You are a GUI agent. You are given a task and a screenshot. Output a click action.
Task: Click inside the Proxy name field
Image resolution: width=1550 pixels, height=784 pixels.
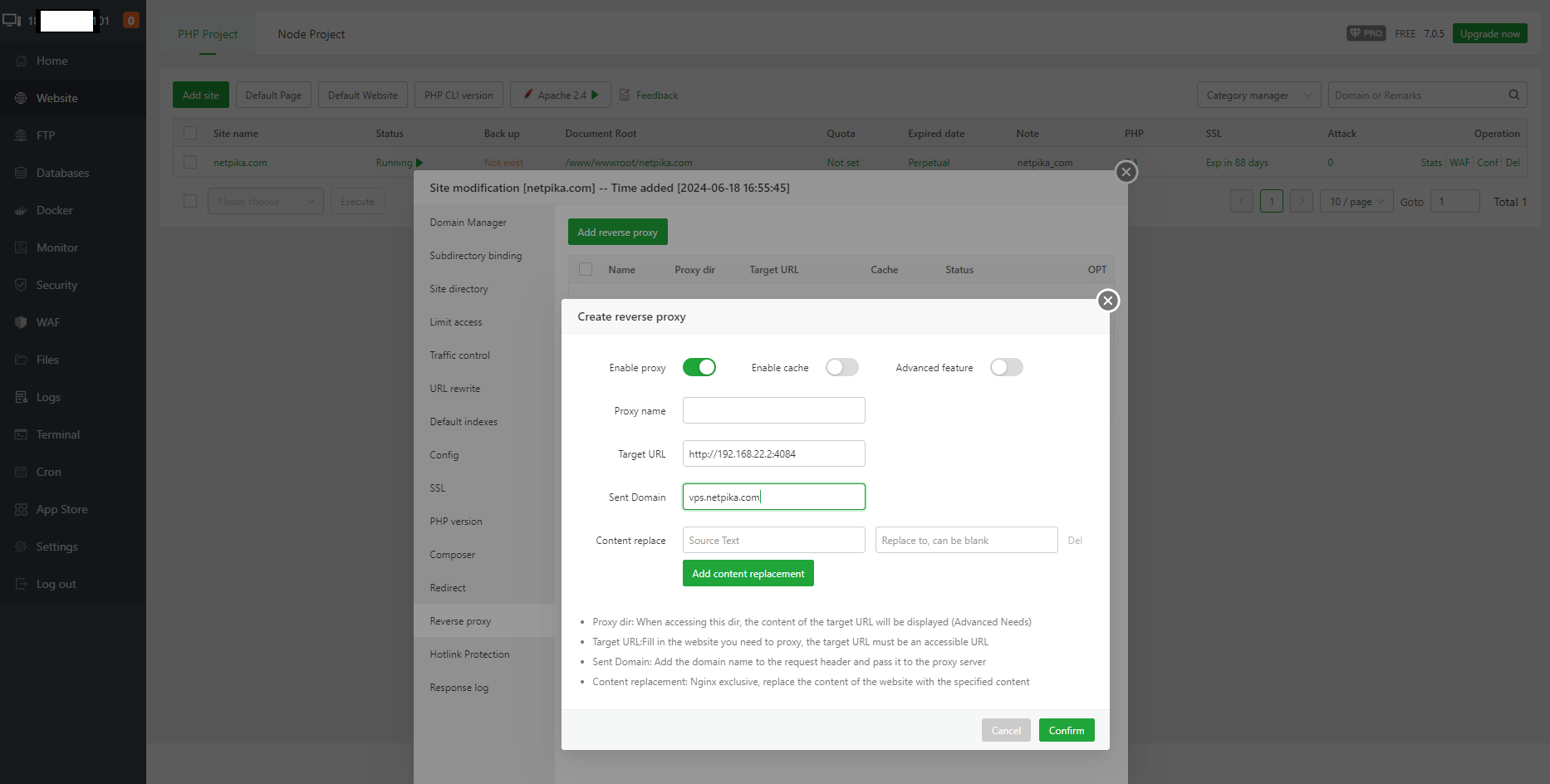(x=773, y=409)
